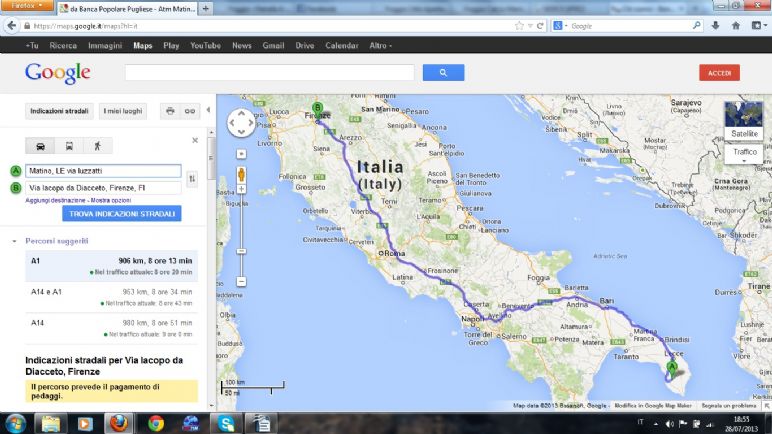Open YouTube in Google bar
The image size is (772, 434).
[x=205, y=45]
